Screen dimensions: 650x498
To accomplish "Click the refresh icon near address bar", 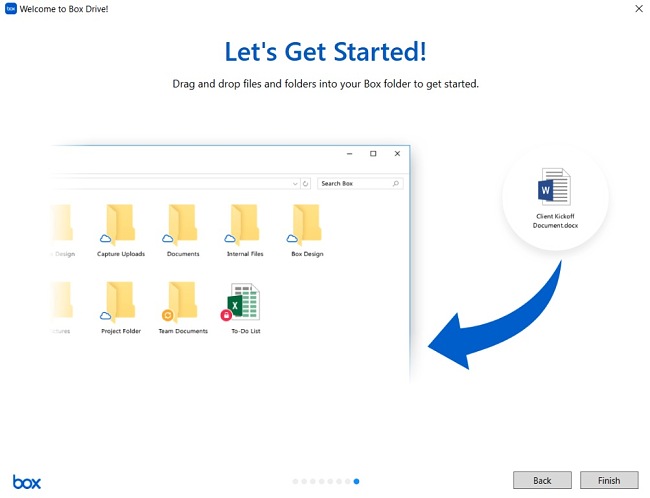I will [x=306, y=184].
